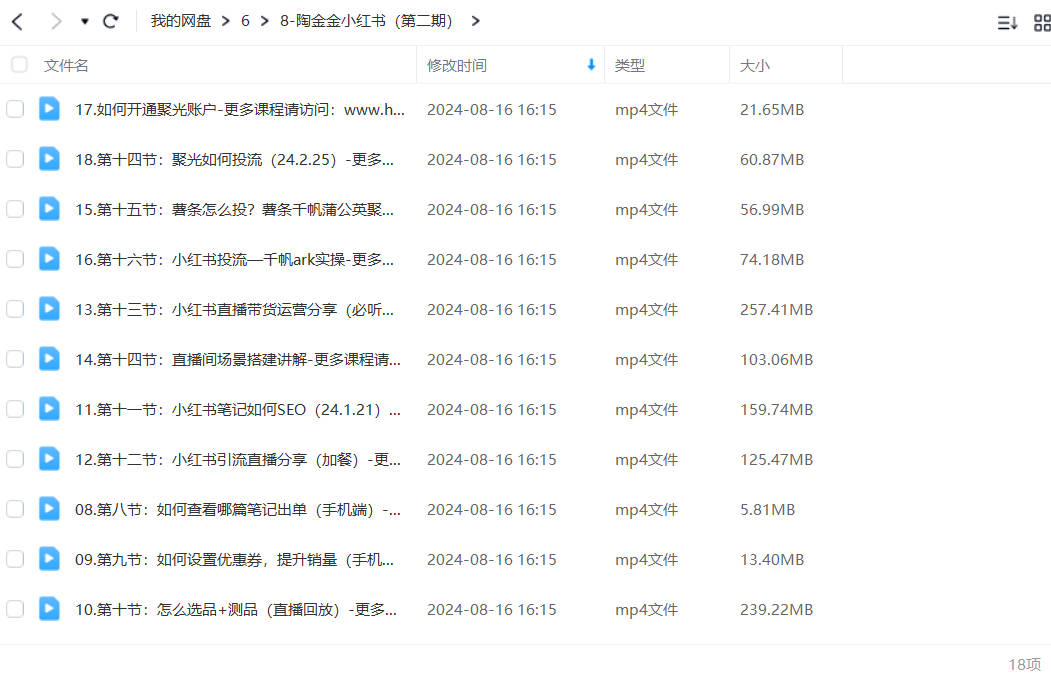Click size value 159.74MB
Screen dimensions: 1051x675
click(776, 410)
